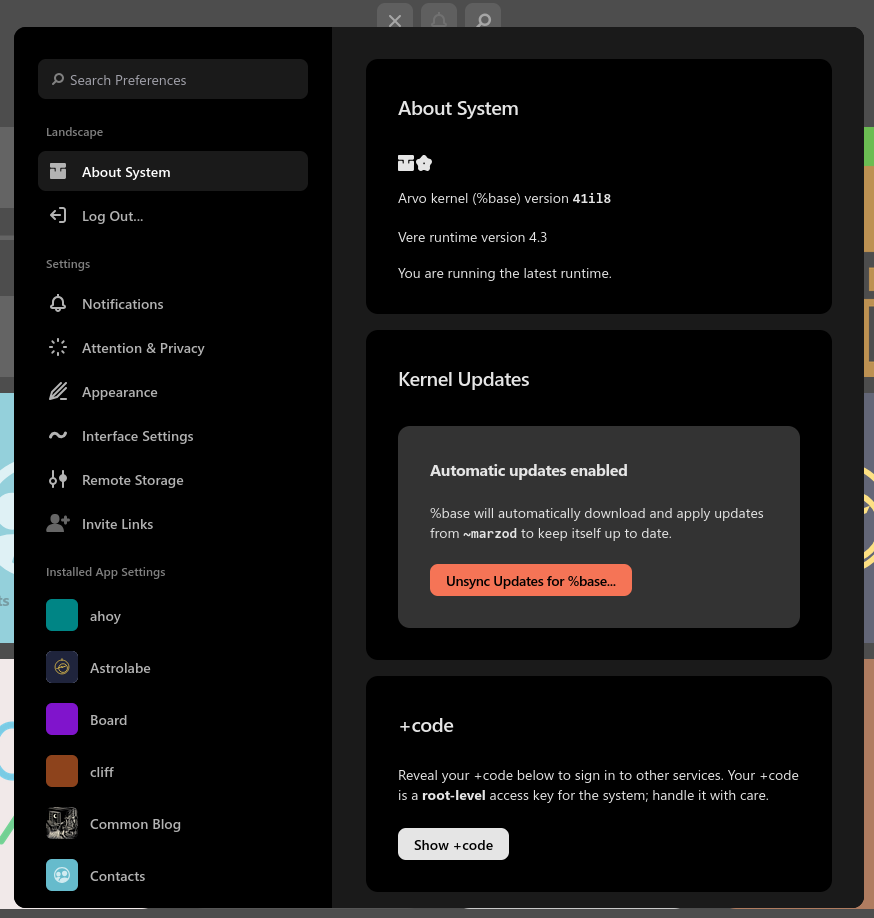Click the magnifier icon in Search Preferences
The width and height of the screenshot is (874, 918).
pos(57,79)
